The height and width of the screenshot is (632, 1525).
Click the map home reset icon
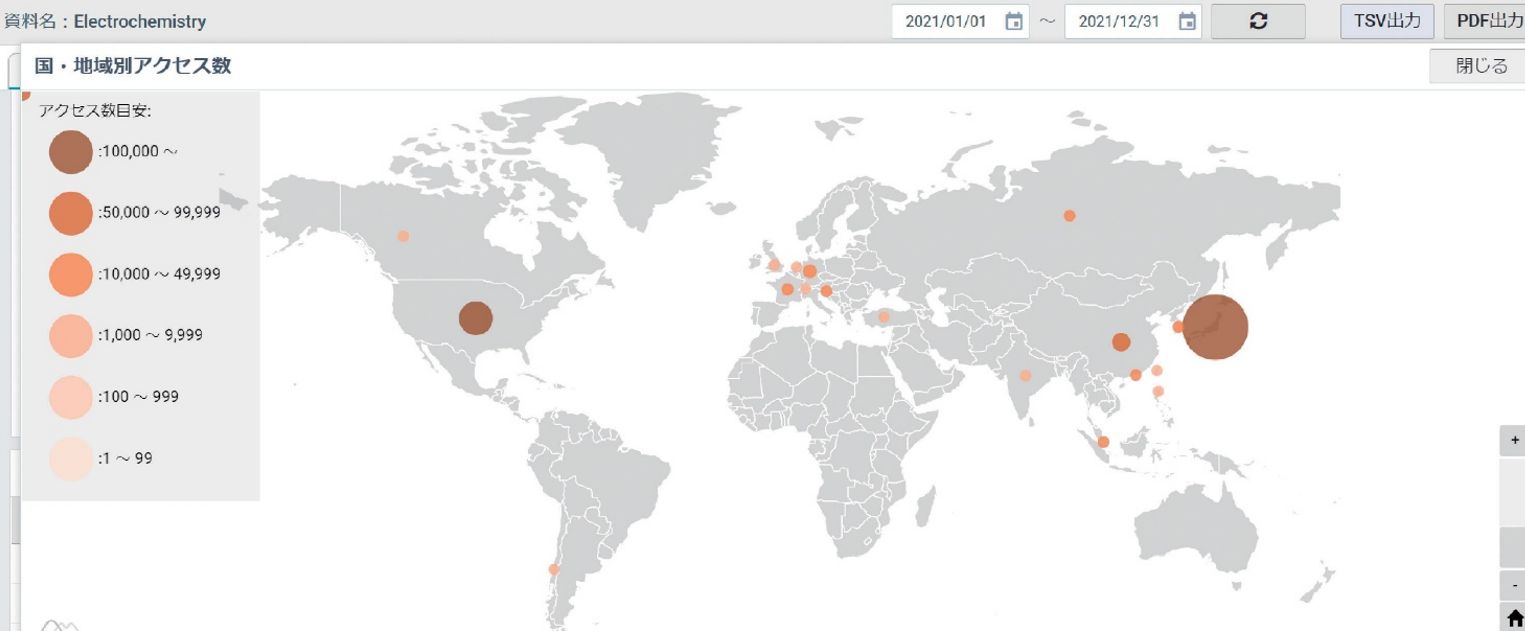(1514, 619)
